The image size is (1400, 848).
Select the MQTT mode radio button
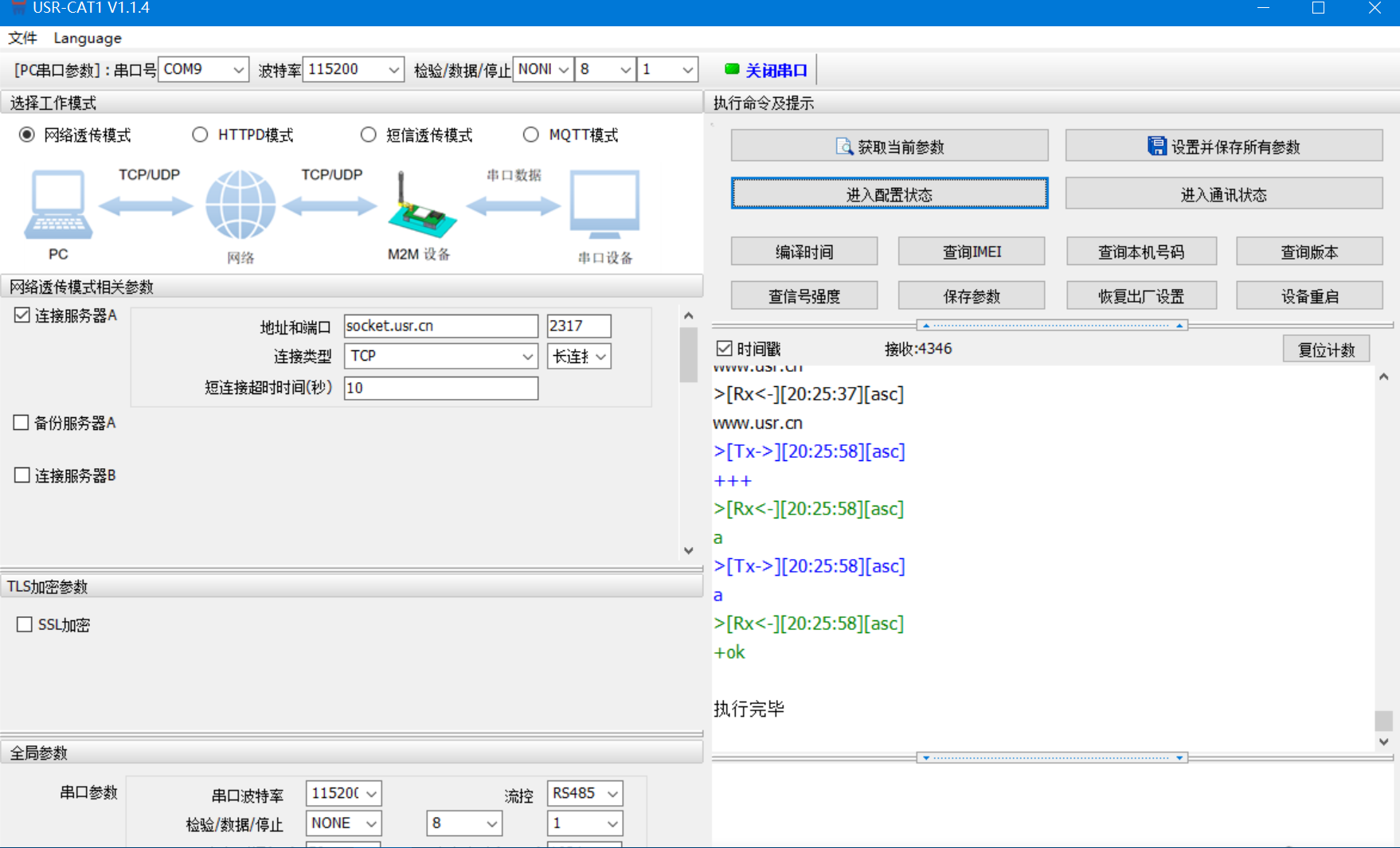coord(530,135)
